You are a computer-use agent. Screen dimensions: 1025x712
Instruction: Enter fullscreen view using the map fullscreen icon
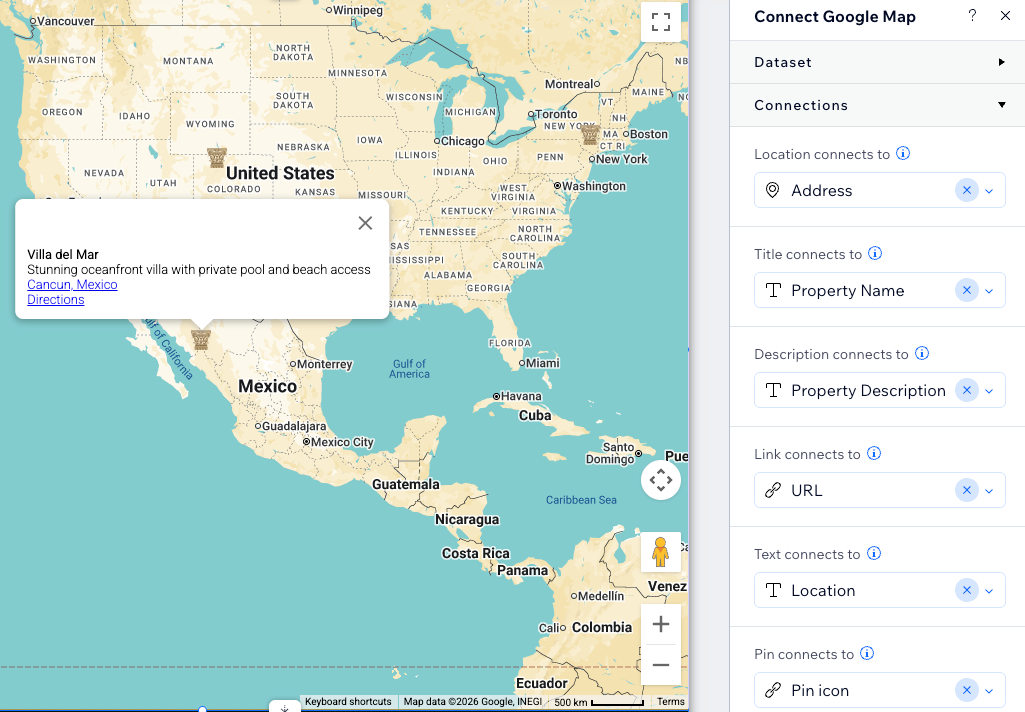(x=660, y=21)
